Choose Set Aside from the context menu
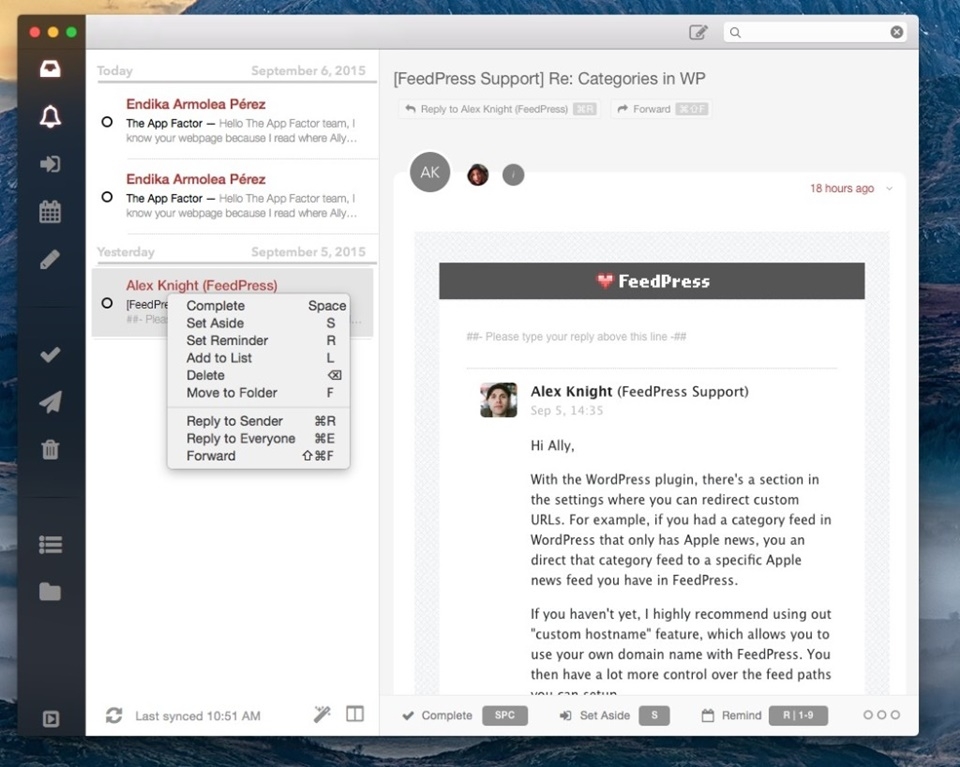 tap(258, 323)
